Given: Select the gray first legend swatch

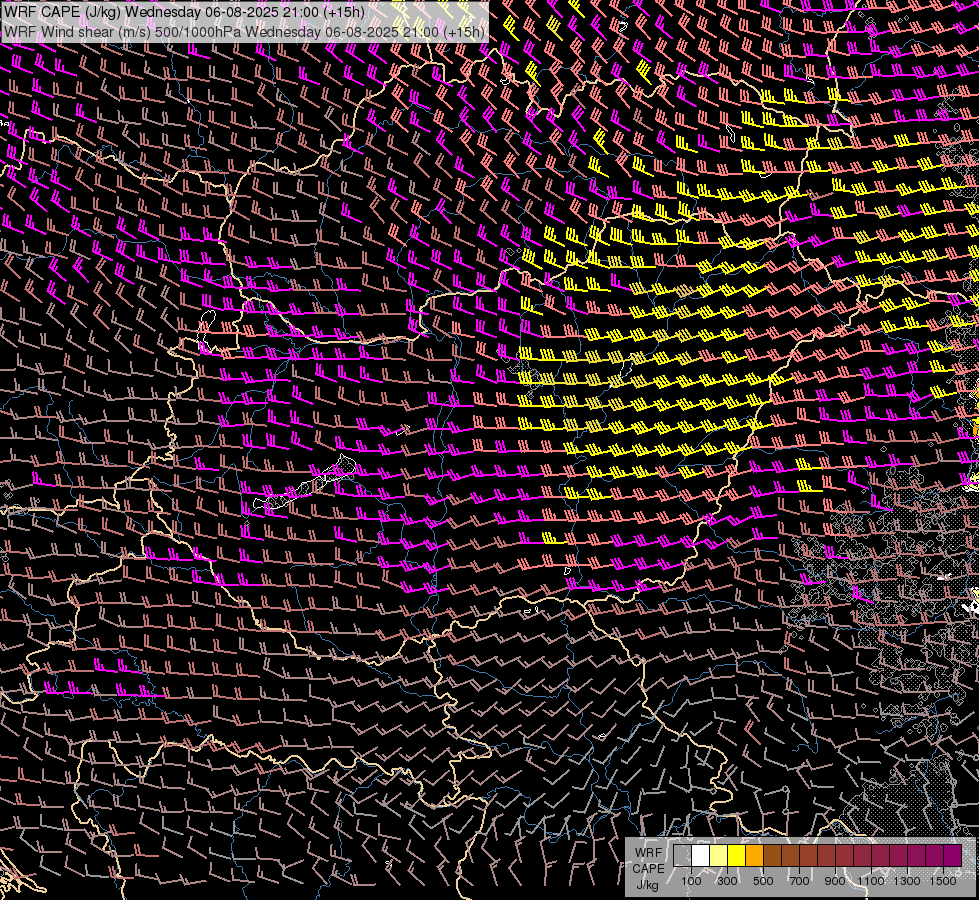Looking at the screenshot, I should tap(682, 856).
